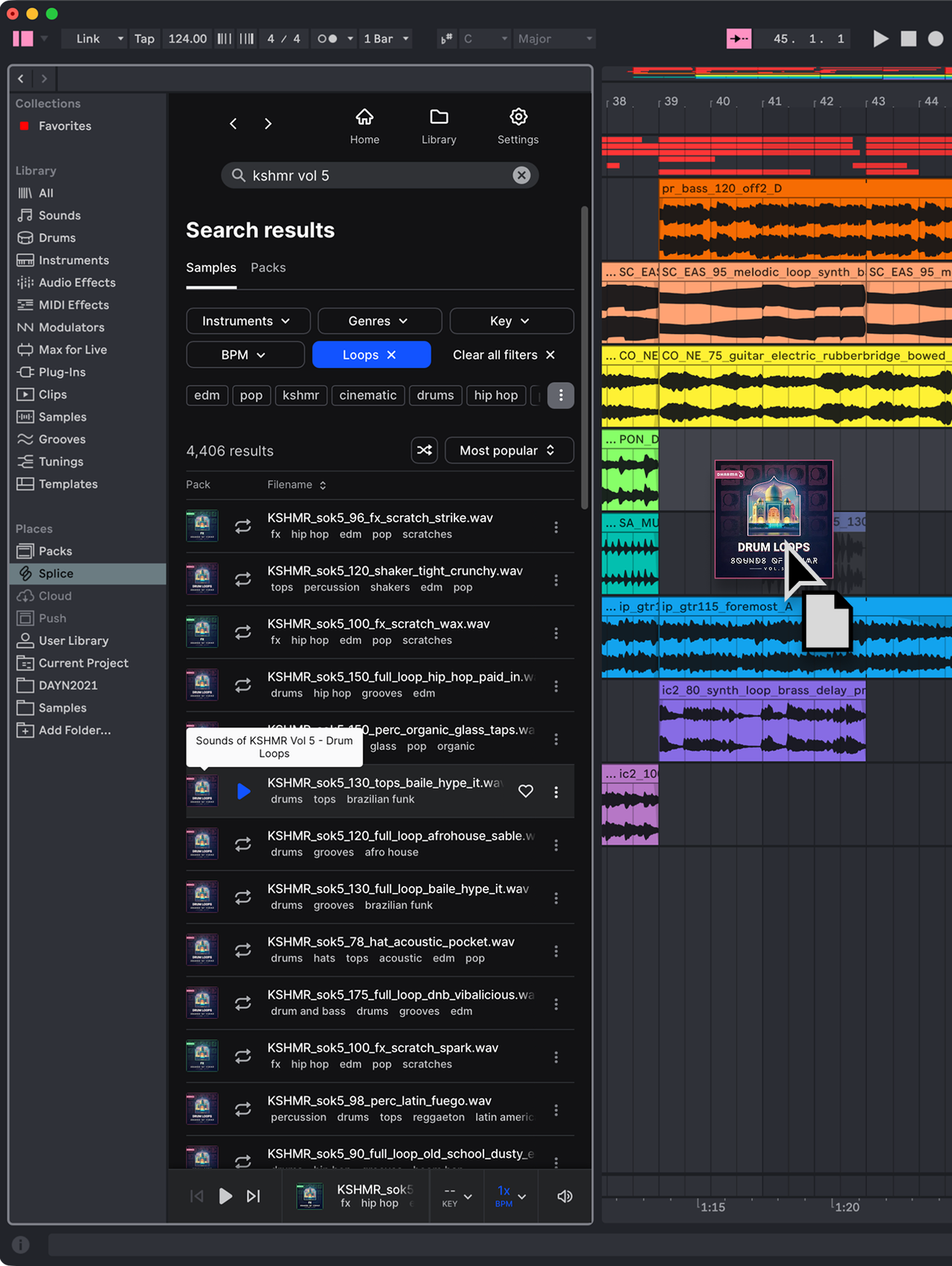The width and height of the screenshot is (952, 1266).
Task: Go forward in Splice browser history
Action: (x=268, y=123)
